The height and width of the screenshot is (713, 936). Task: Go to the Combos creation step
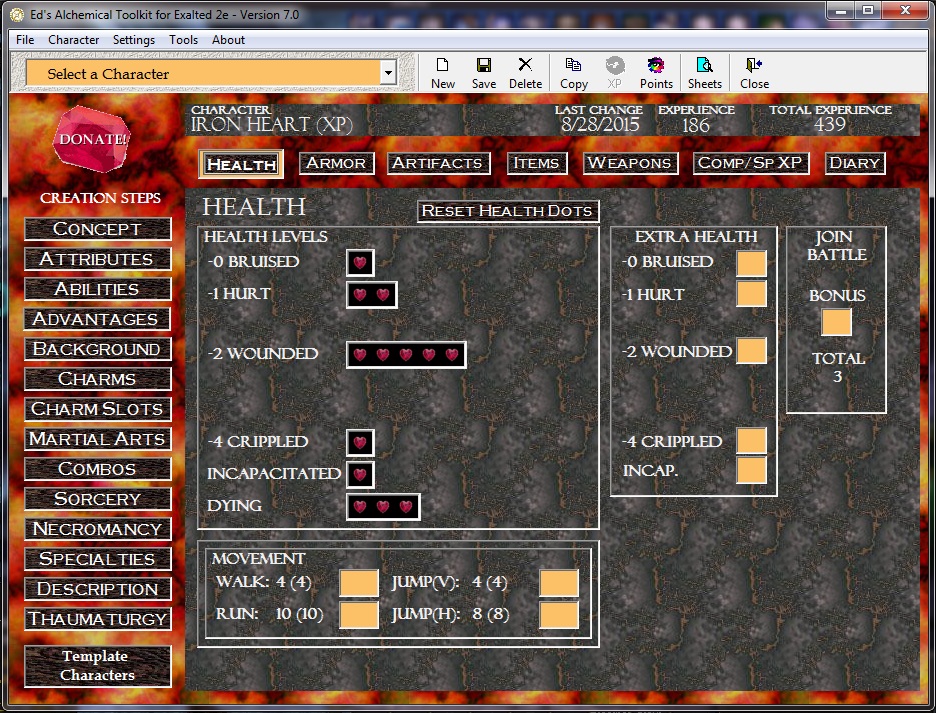pyautogui.click(x=97, y=469)
